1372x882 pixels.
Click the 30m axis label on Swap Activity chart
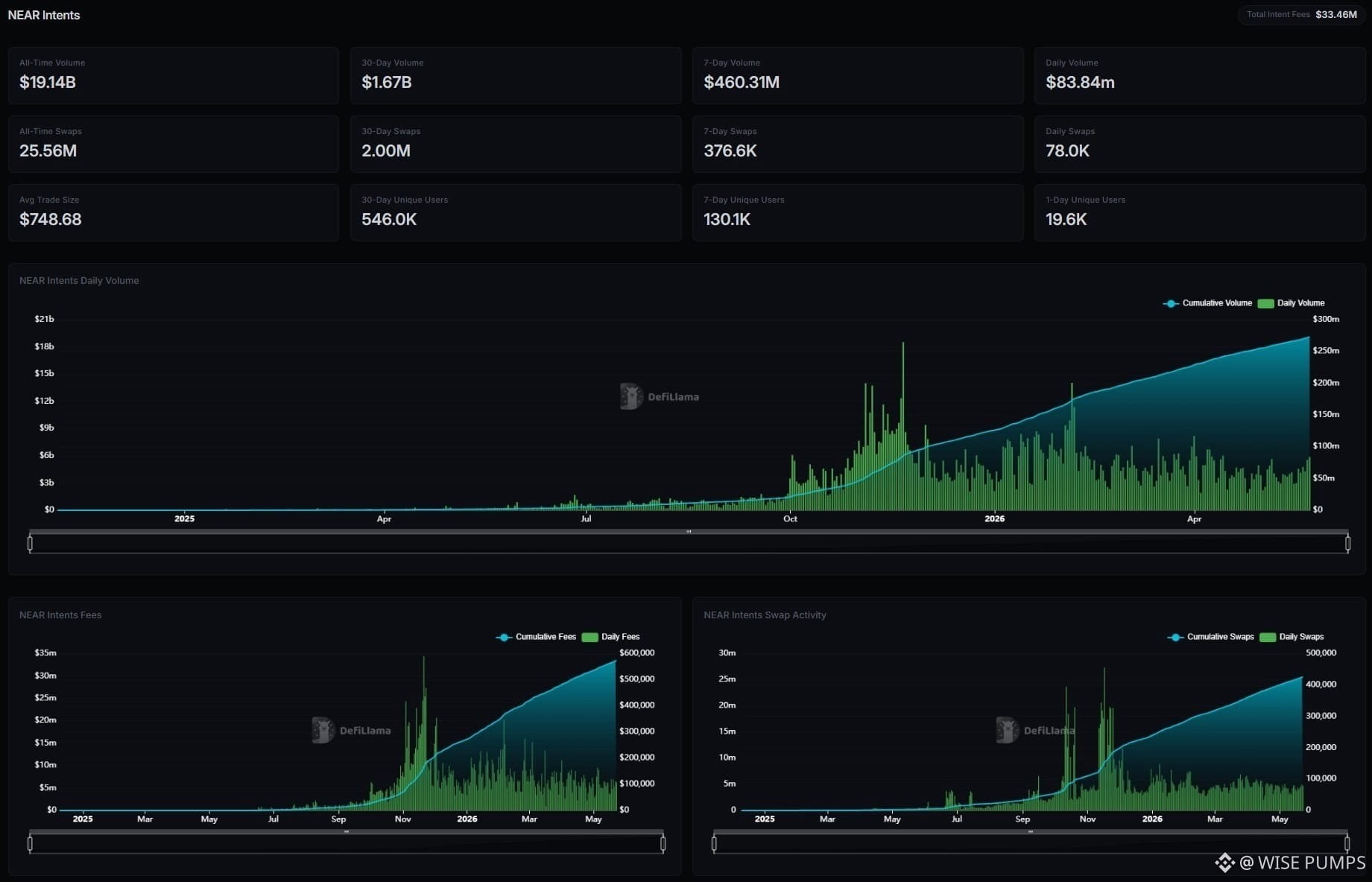click(727, 653)
